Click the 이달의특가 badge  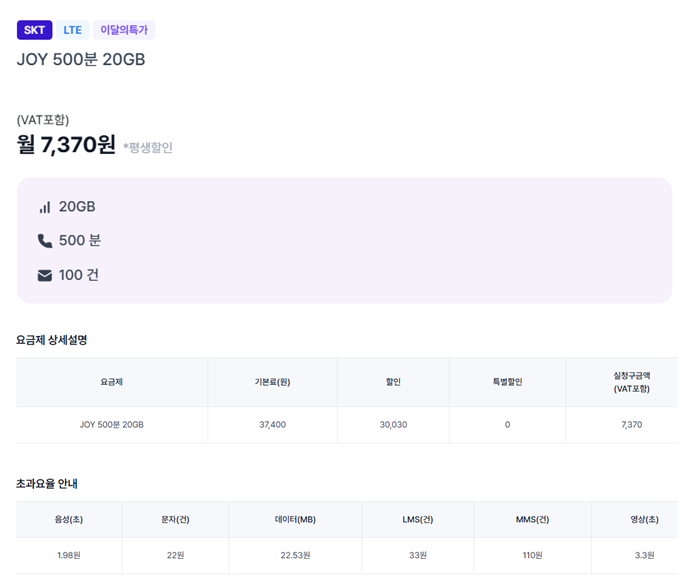click(124, 30)
